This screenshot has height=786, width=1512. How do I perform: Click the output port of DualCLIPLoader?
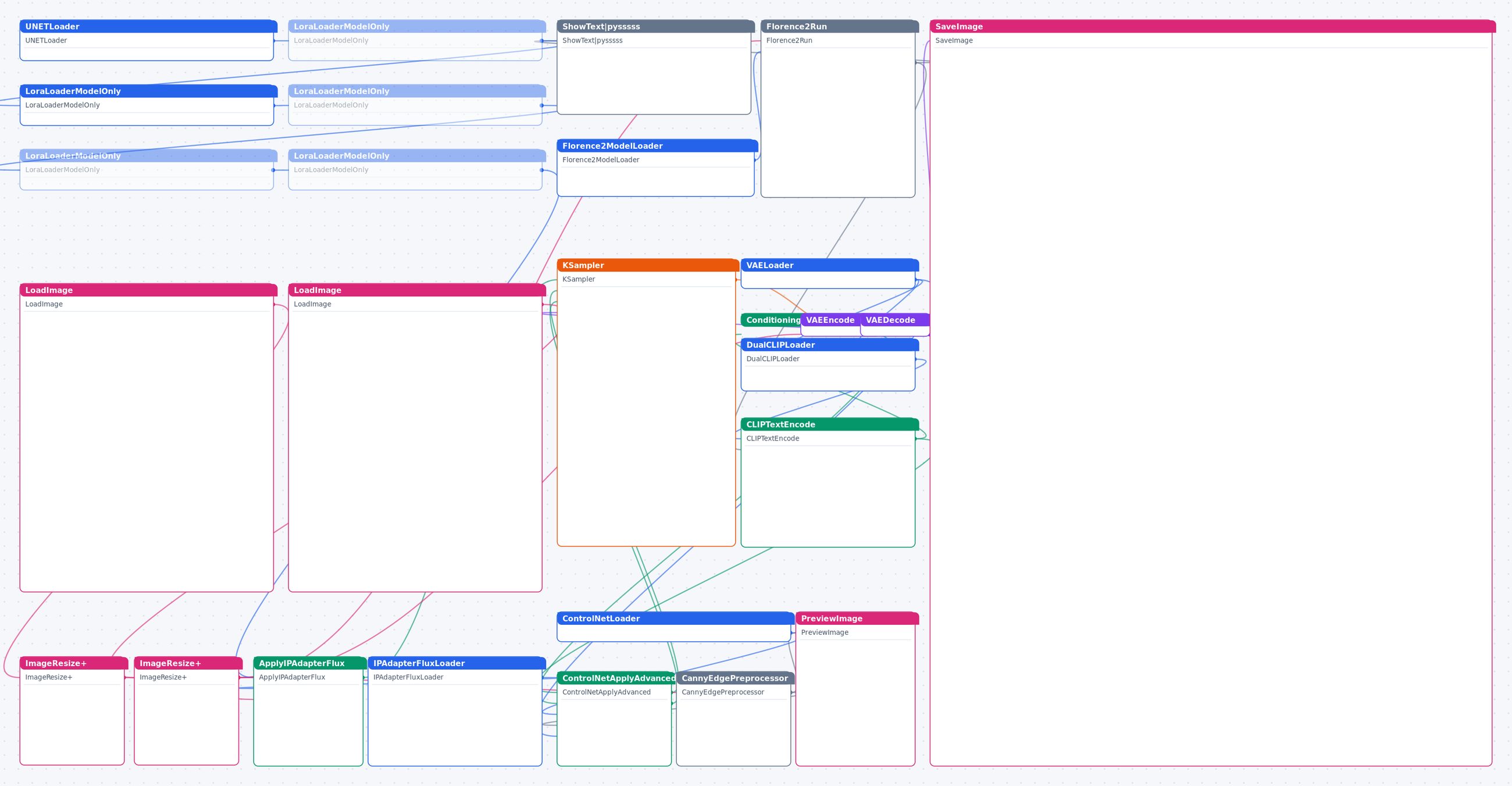(915, 359)
